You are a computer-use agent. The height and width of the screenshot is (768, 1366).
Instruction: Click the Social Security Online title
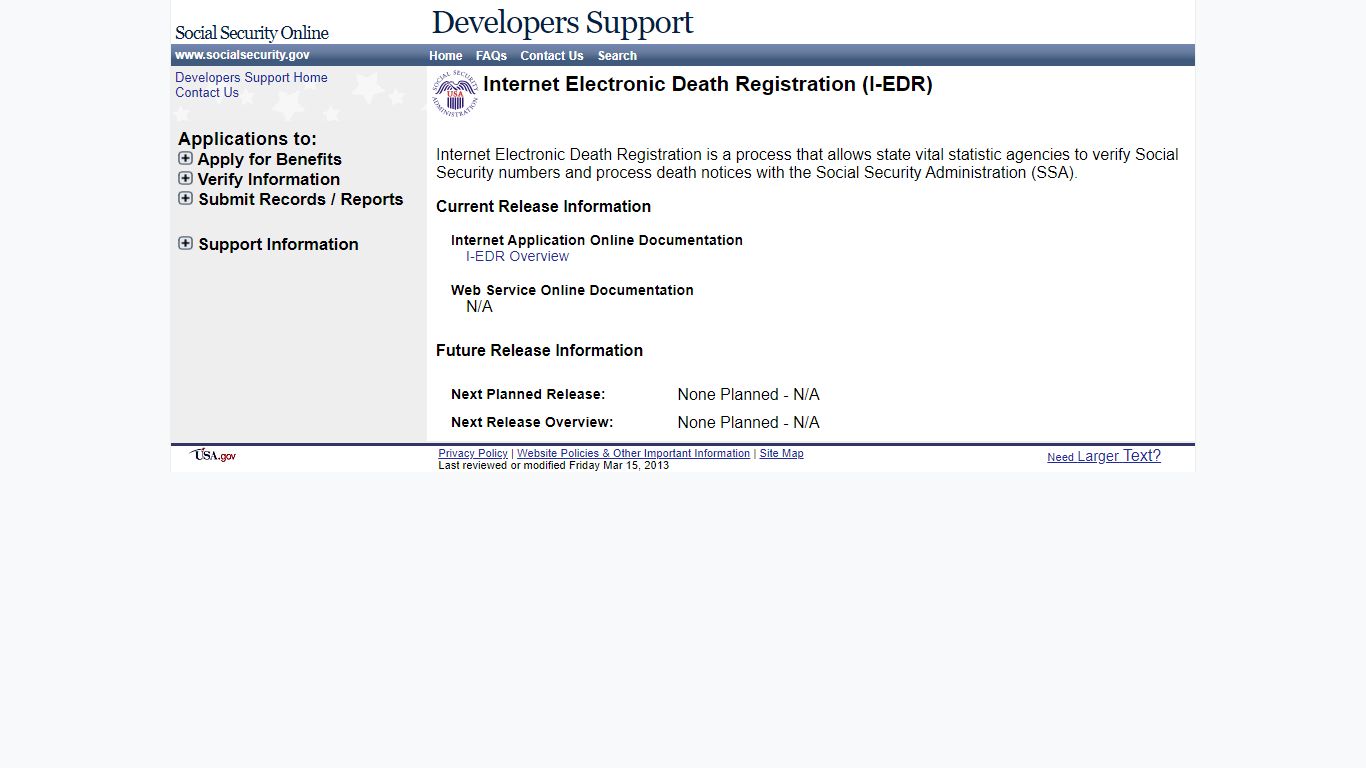(252, 33)
